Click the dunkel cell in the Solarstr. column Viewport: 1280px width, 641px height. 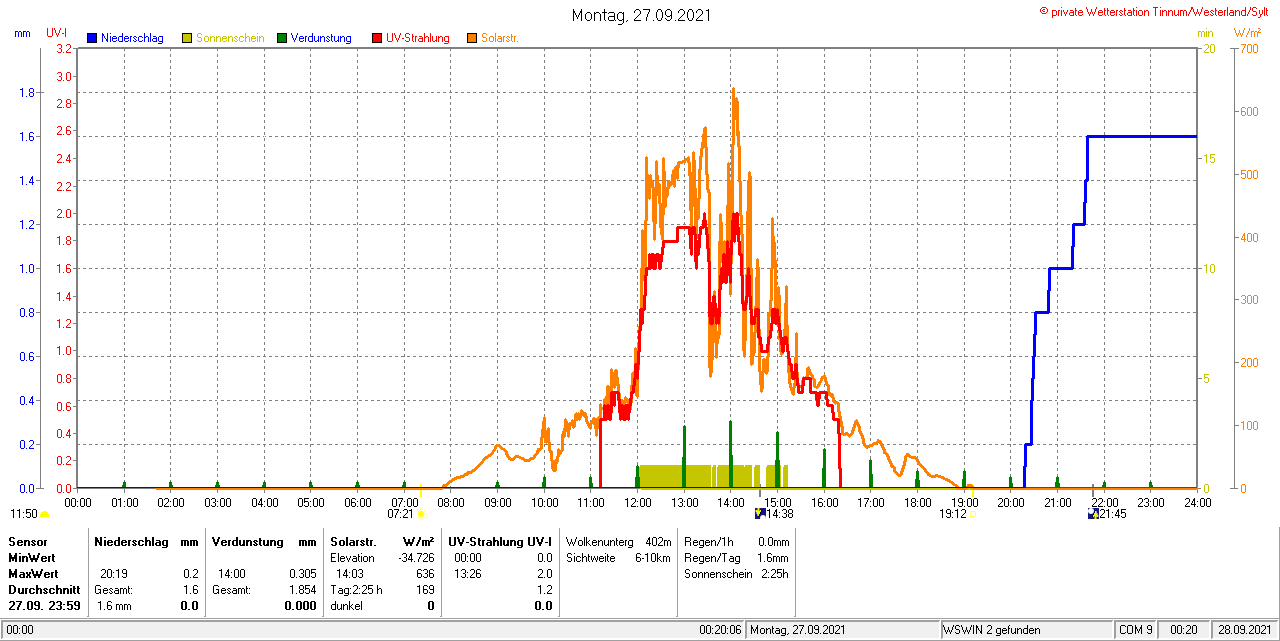pyautogui.click(x=346, y=605)
